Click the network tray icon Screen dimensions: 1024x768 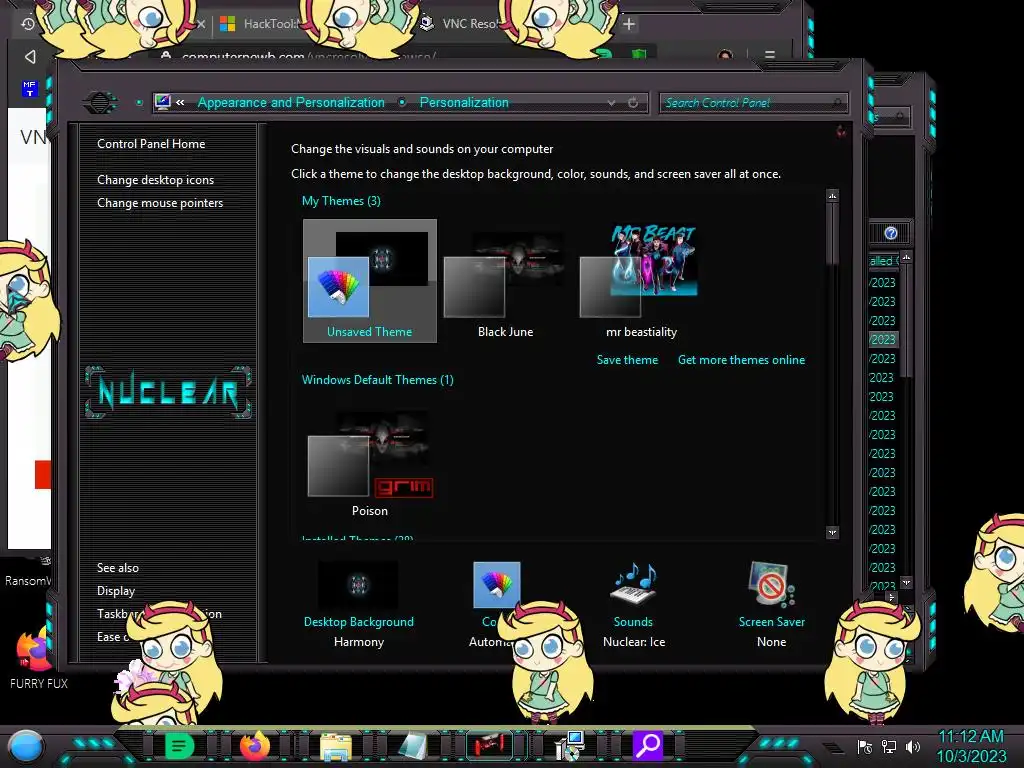tap(889, 746)
